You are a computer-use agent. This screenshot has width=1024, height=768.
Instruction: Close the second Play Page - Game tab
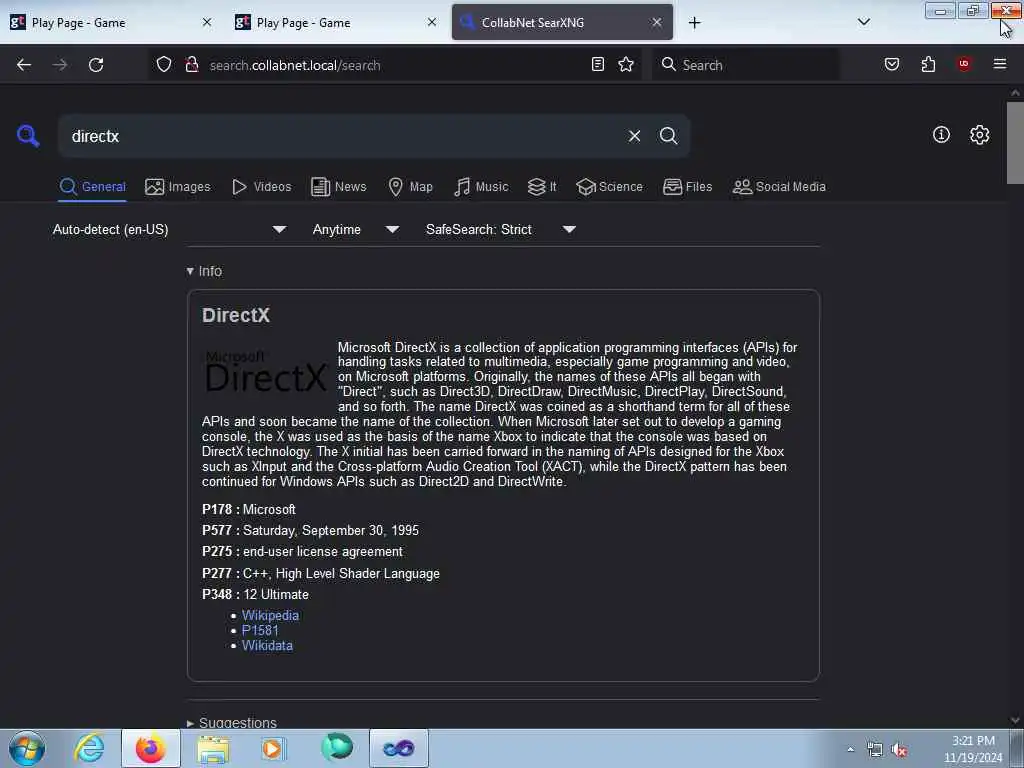[432, 22]
